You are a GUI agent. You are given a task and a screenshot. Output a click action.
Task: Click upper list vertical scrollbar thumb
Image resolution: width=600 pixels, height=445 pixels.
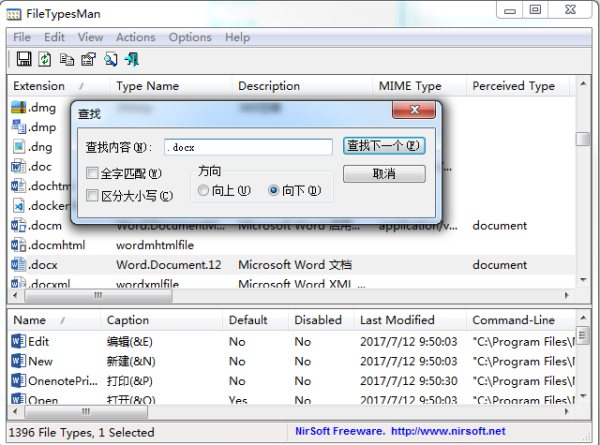[583, 139]
